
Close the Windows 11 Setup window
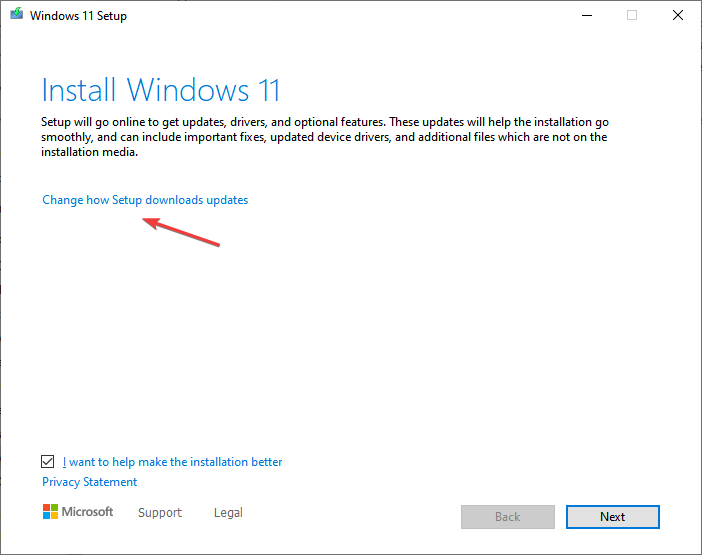tap(678, 15)
